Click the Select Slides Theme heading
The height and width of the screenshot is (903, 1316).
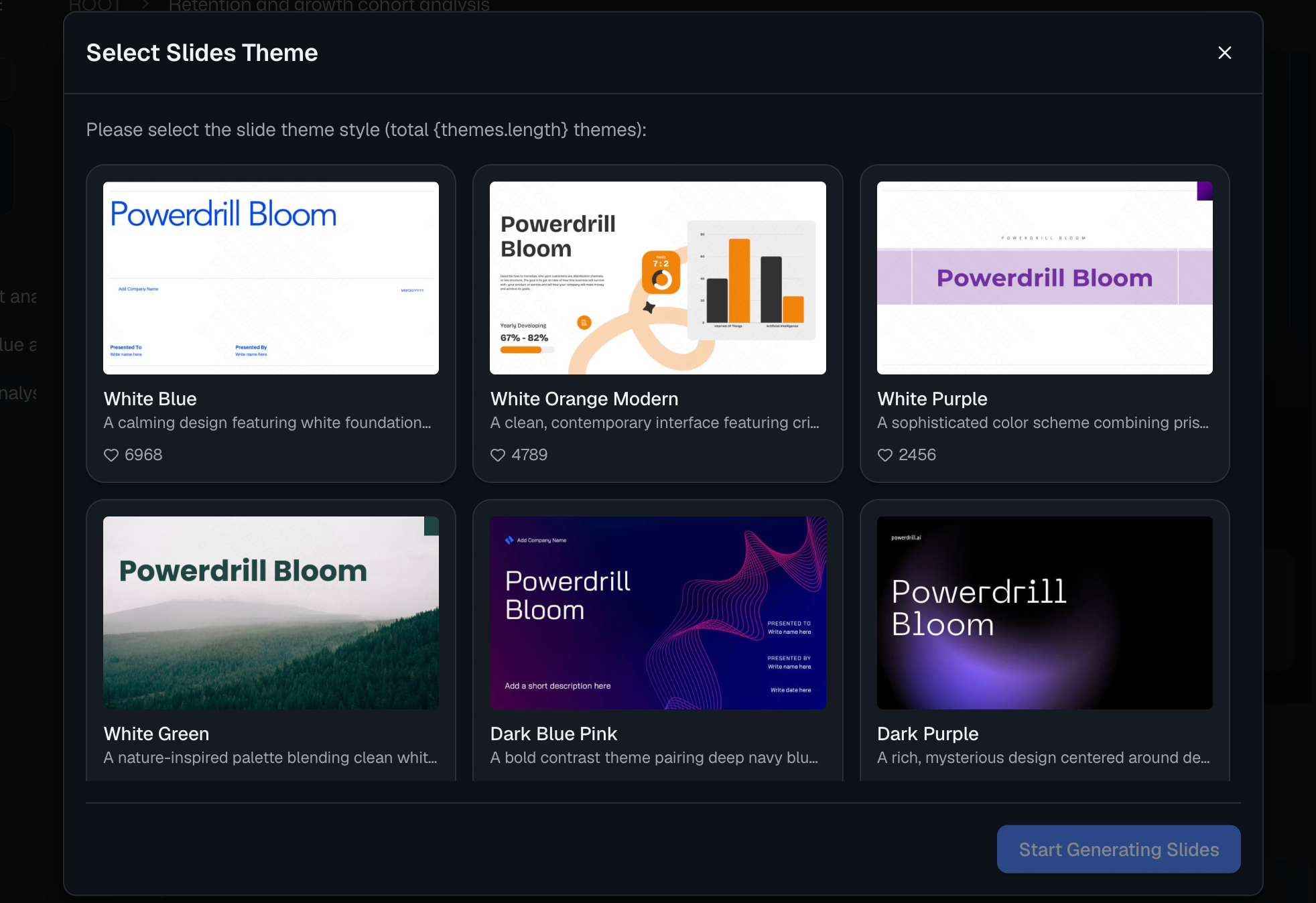point(202,53)
